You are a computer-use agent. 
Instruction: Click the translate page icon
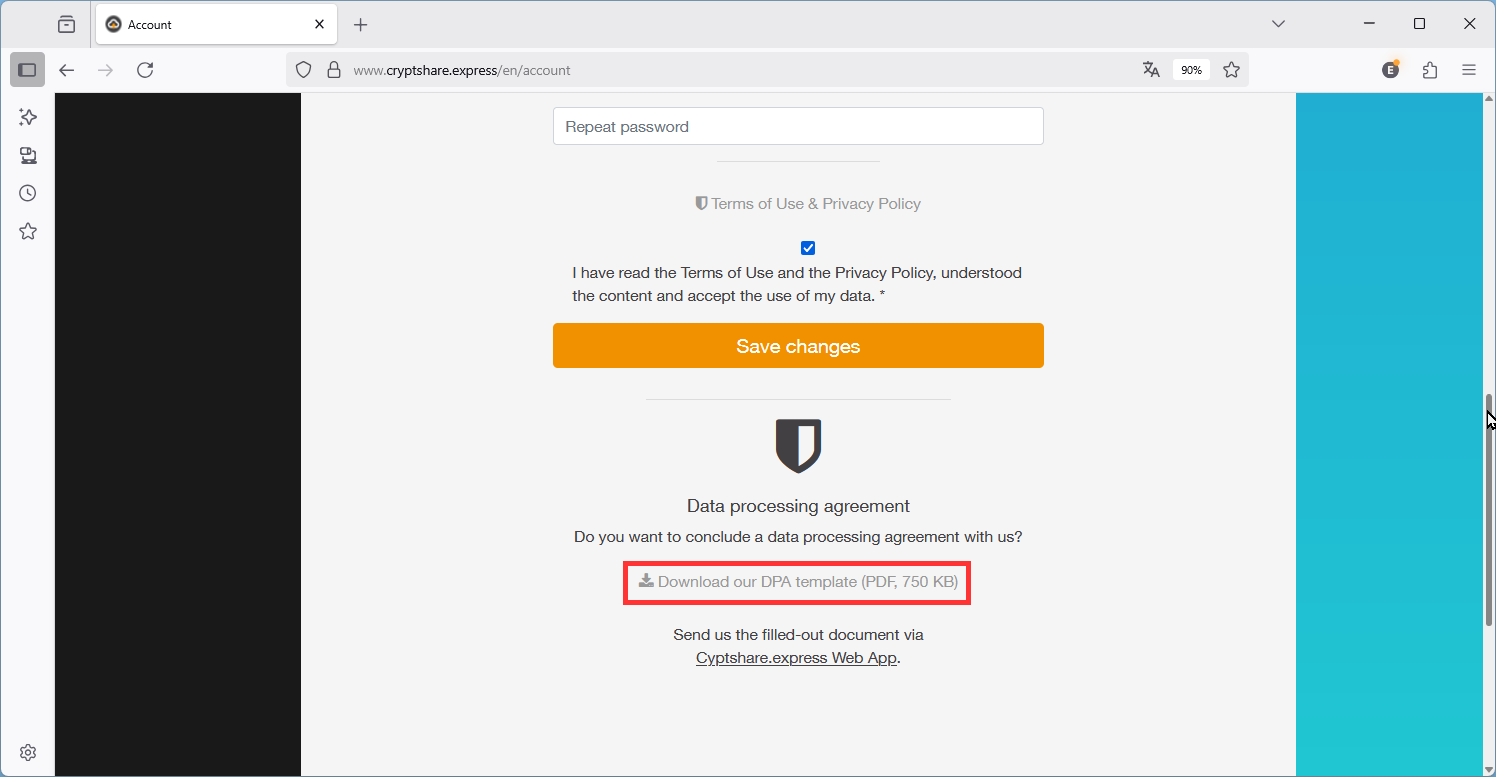pyautogui.click(x=1151, y=70)
